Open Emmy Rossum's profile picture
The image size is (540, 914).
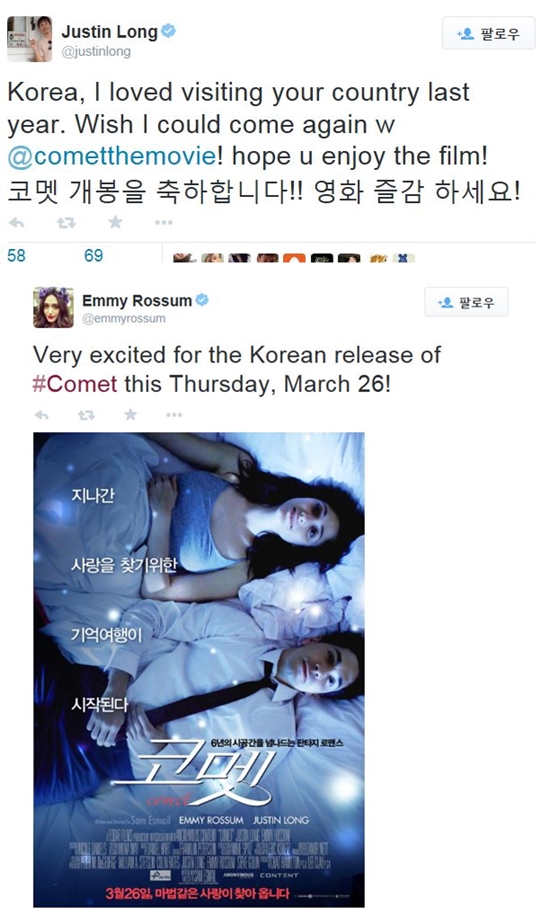[x=53, y=307]
